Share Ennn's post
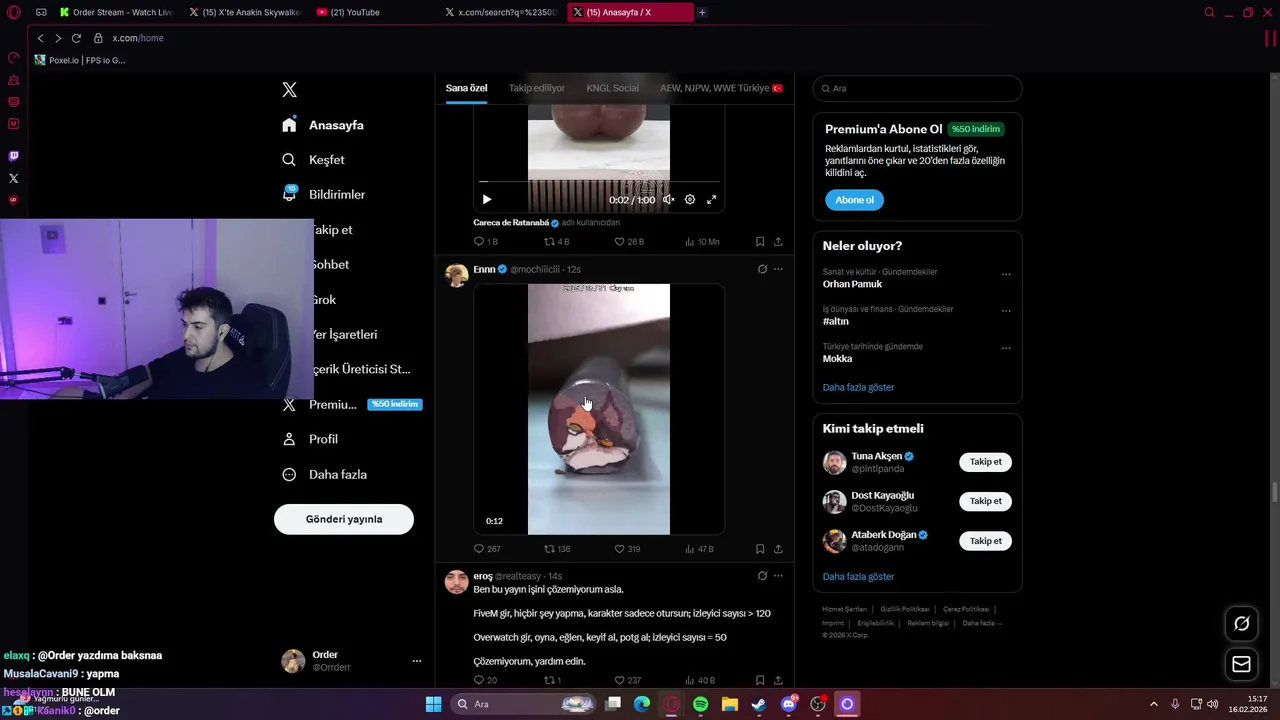1280x720 pixels. [778, 549]
